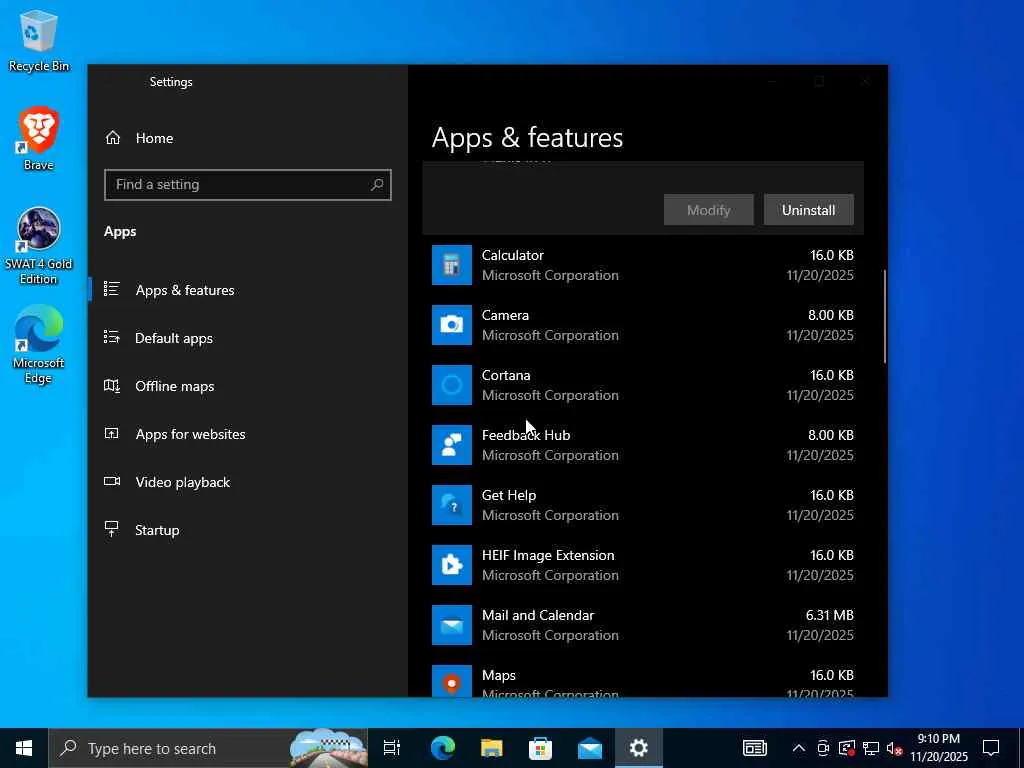This screenshot has height=768, width=1024.
Task: Click the Apps & features page heading
Action: [x=527, y=138]
